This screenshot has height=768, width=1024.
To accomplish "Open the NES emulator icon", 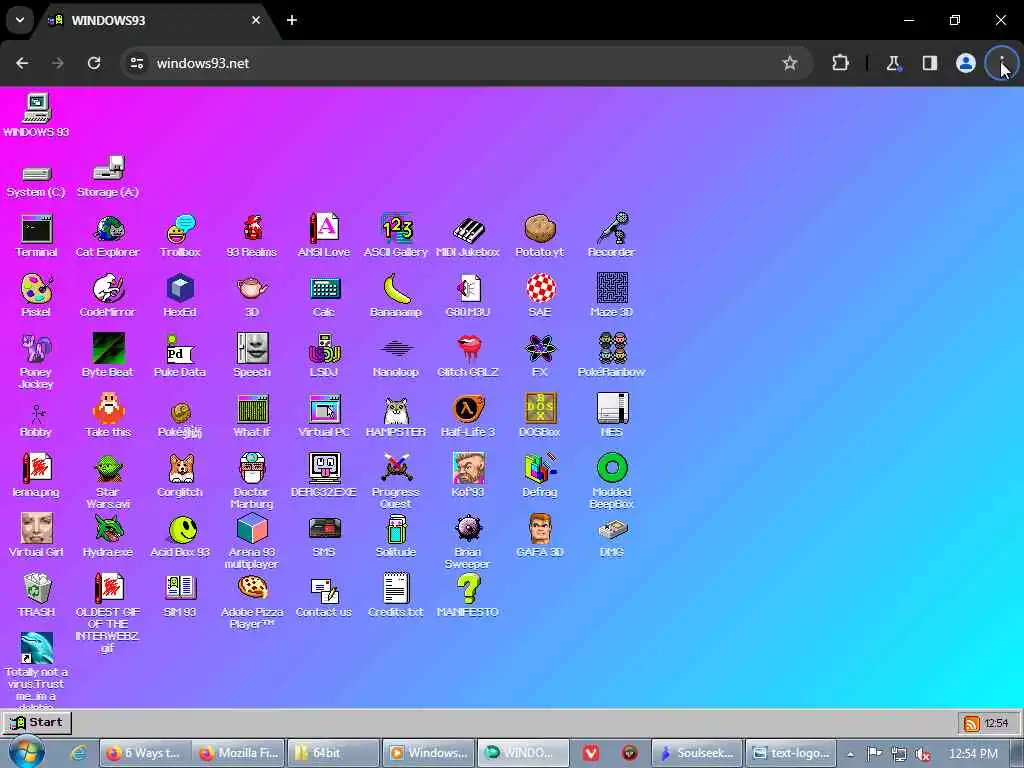I will pyautogui.click(x=612, y=409).
